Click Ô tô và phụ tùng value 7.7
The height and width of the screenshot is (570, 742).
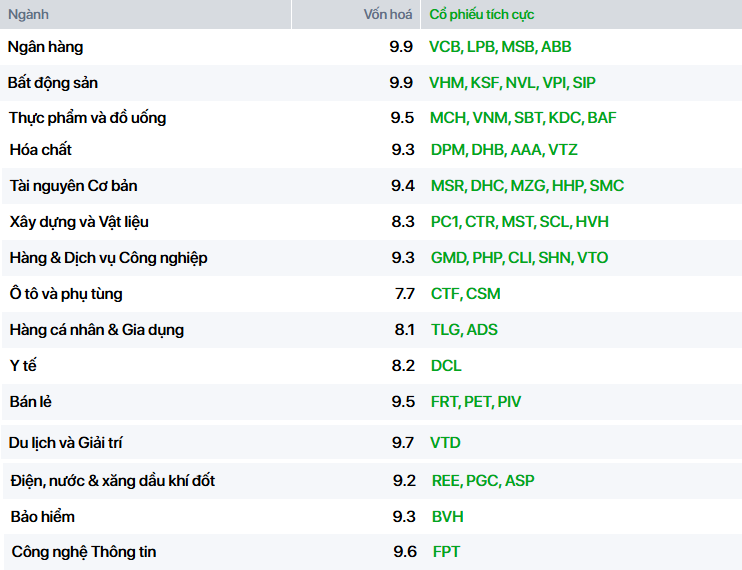pos(405,294)
